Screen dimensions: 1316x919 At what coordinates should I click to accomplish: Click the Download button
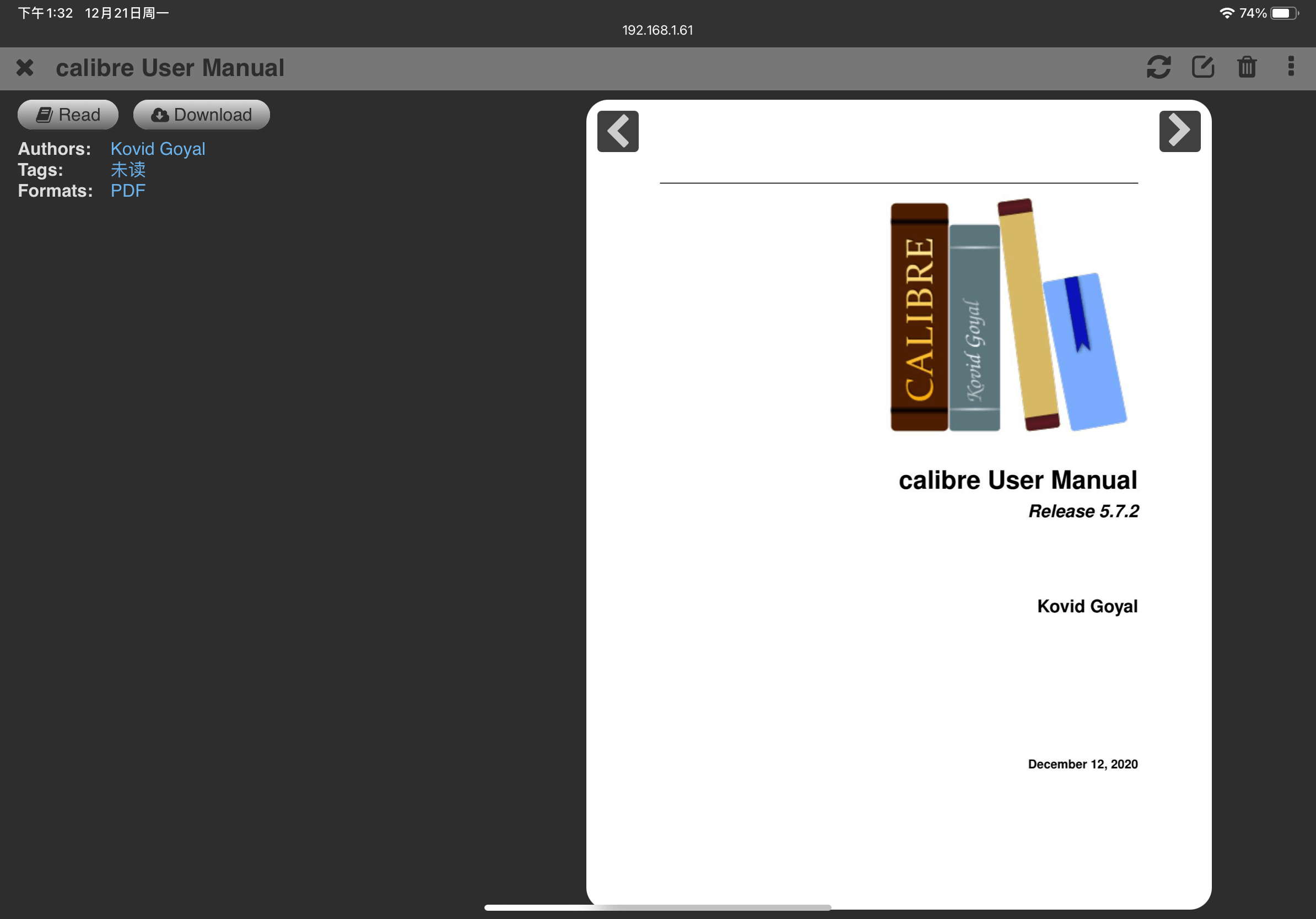pos(201,115)
